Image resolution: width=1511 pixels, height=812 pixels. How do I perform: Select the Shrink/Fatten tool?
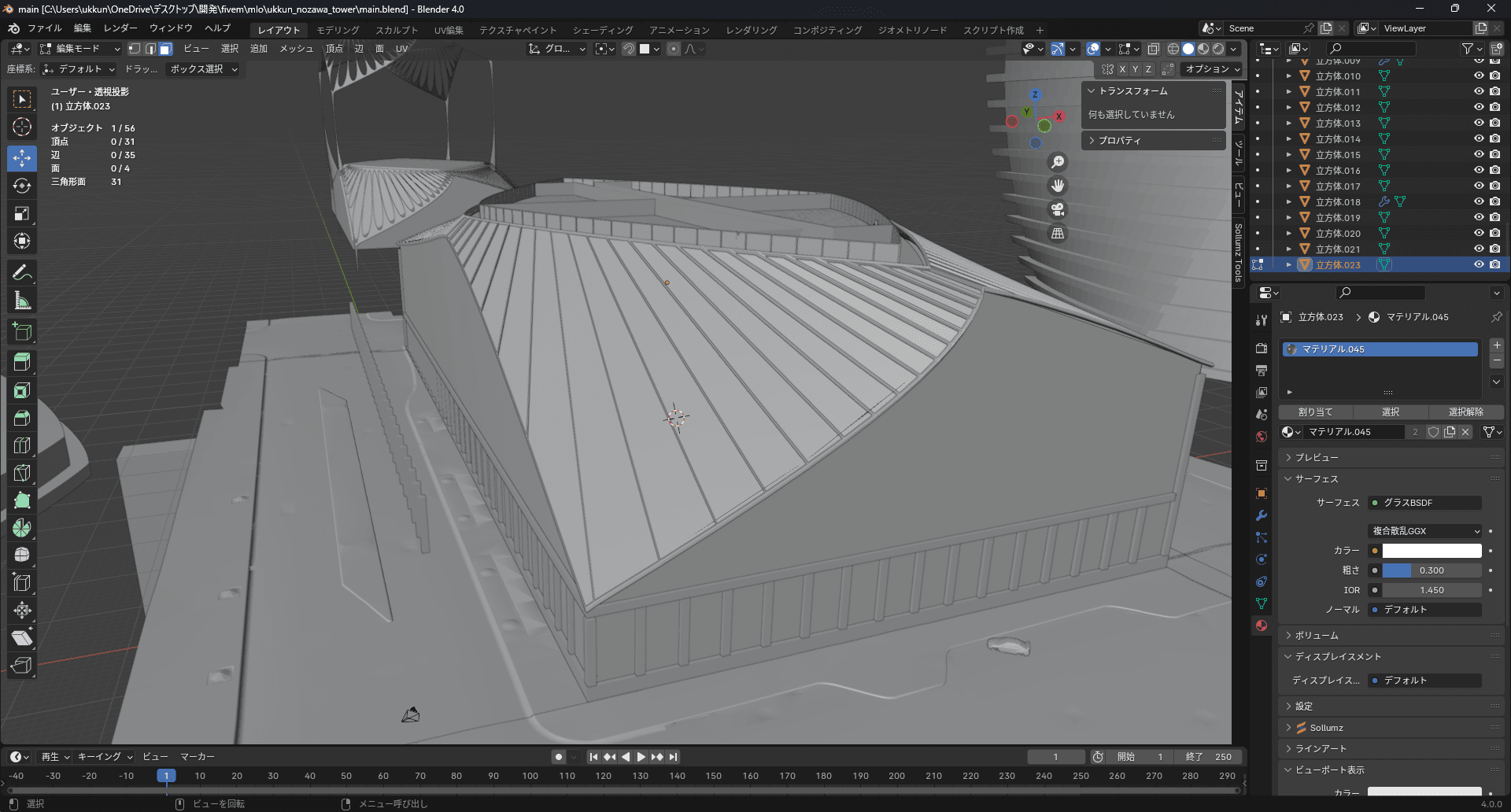22,611
